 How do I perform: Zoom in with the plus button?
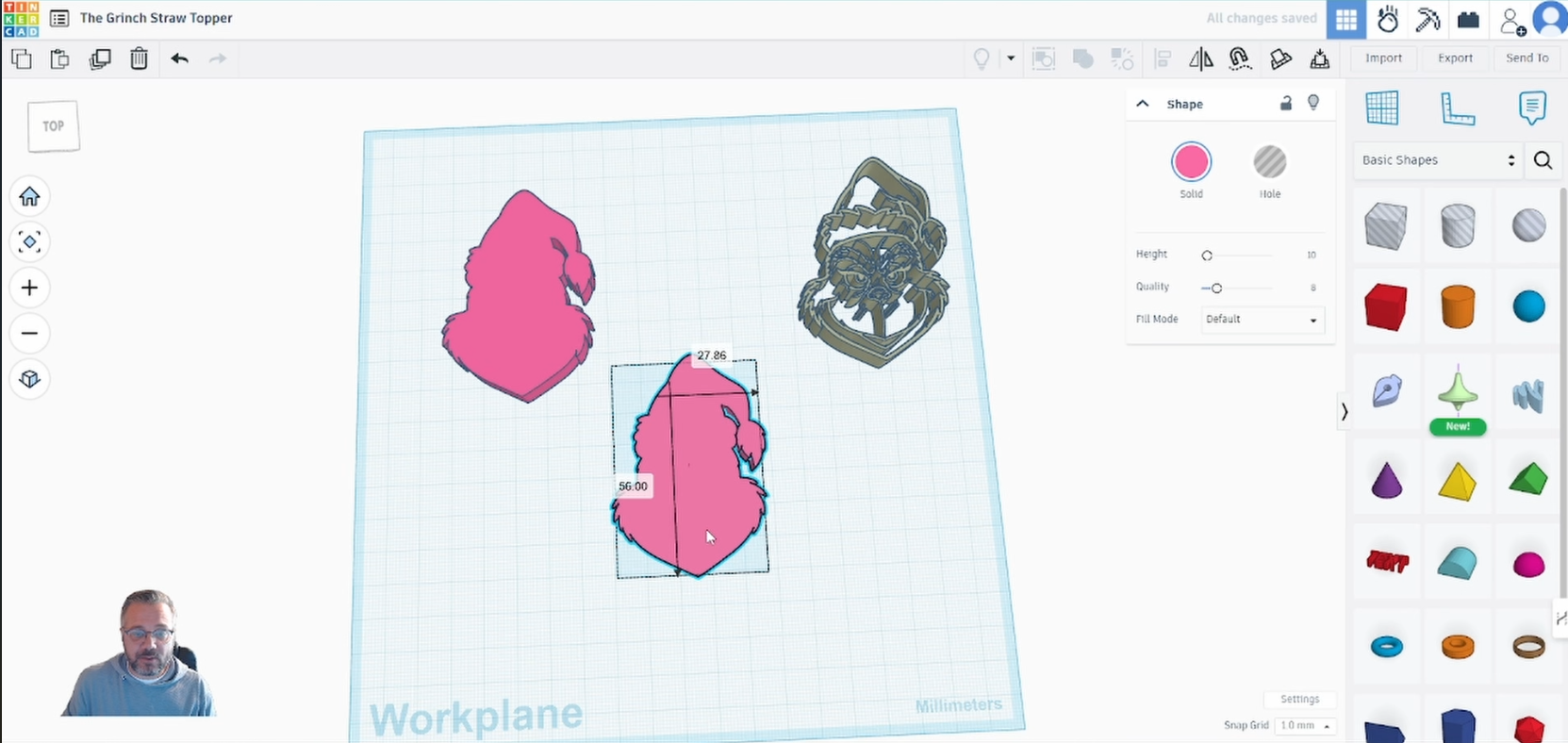pos(29,288)
